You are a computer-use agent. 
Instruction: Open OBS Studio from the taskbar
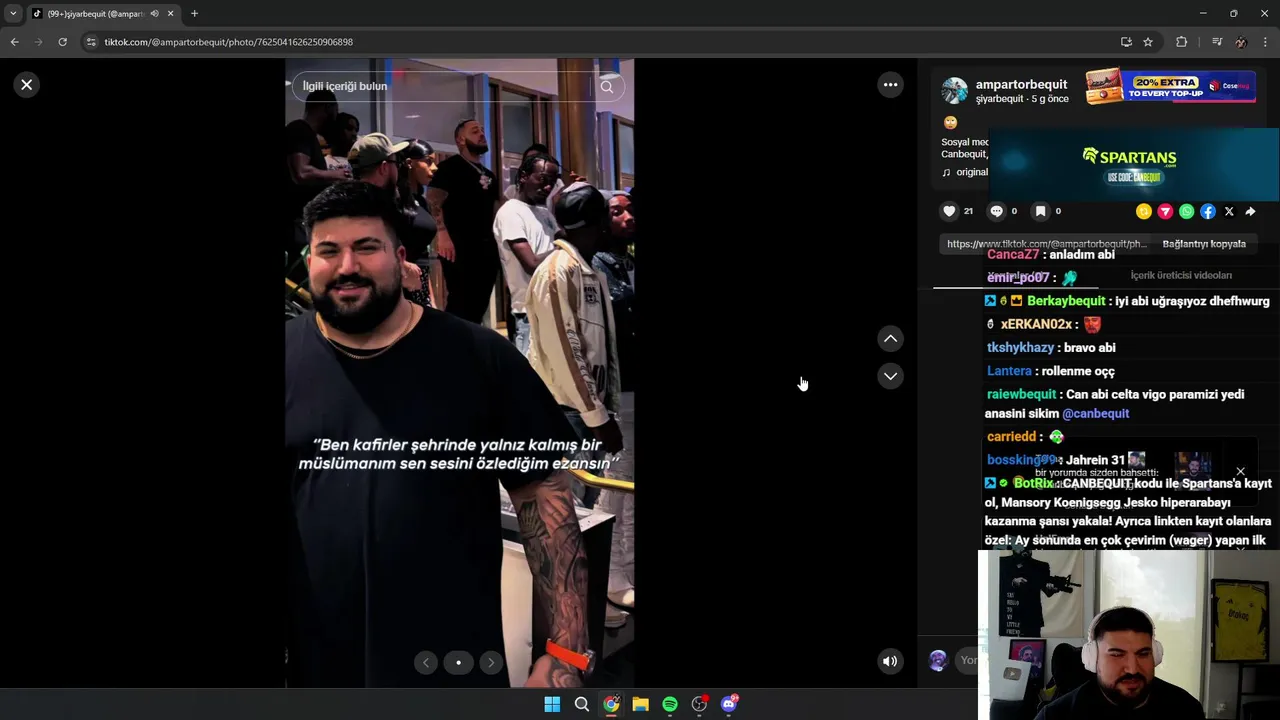700,704
